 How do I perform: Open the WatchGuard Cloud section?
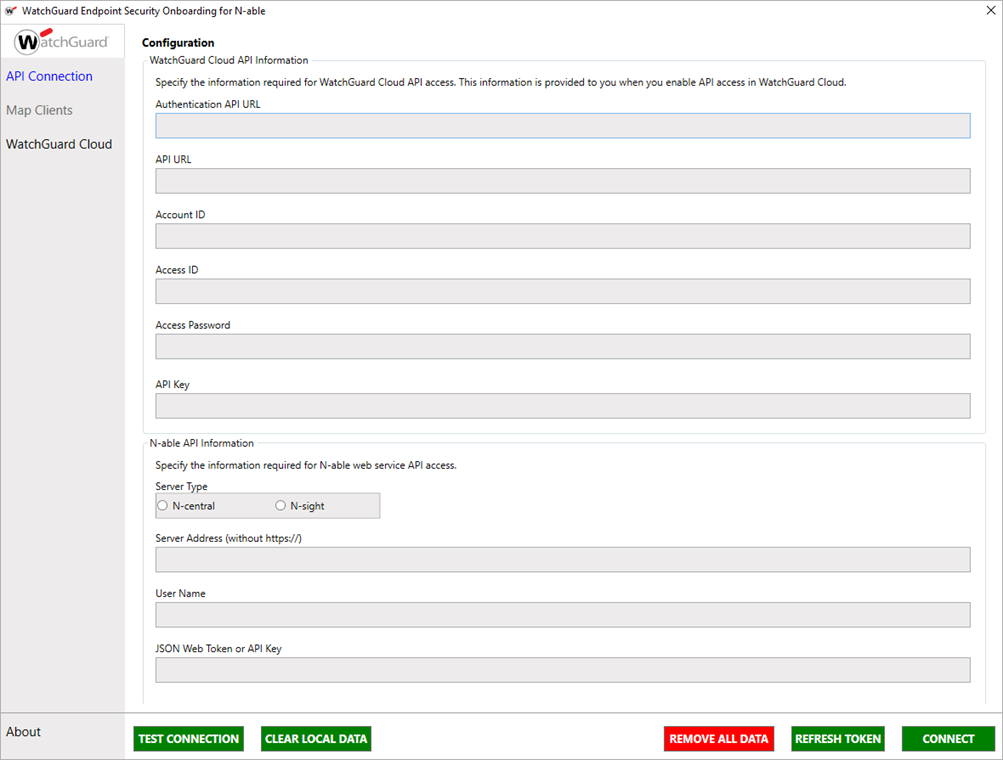click(59, 144)
